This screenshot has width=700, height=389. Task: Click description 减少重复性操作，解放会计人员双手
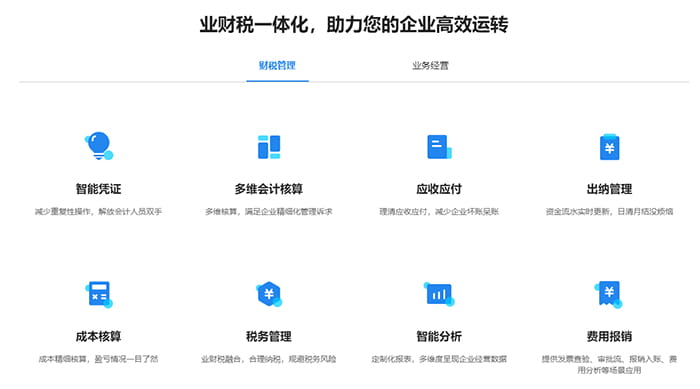point(99,212)
